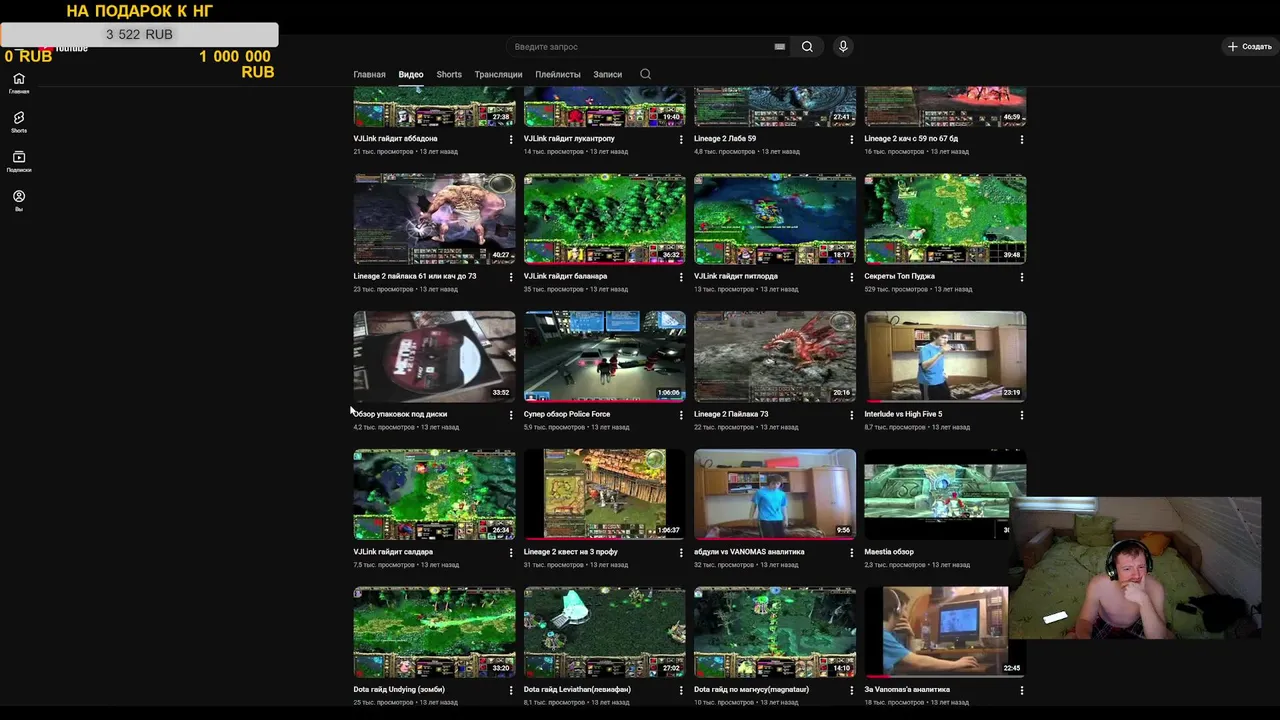Open options for За Vanomas'а аналитика

point(1021,689)
